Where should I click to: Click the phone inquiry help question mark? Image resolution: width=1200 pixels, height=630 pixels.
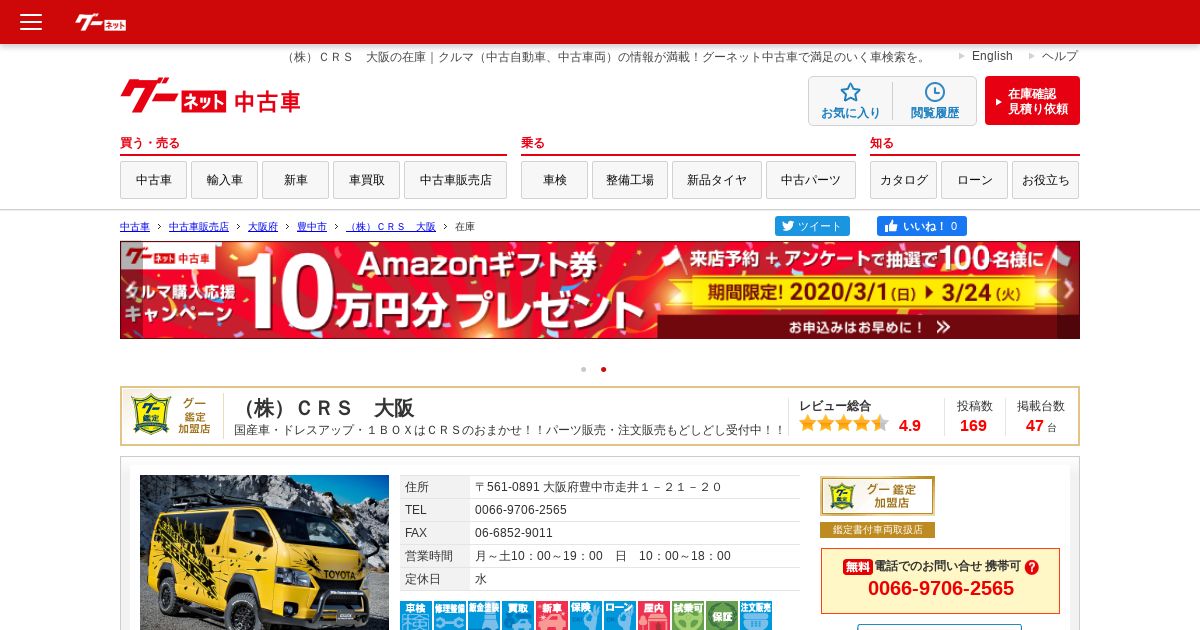1032,567
